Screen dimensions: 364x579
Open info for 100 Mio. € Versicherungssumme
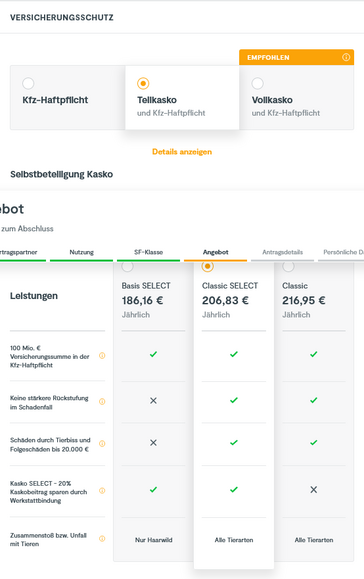pos(102,356)
